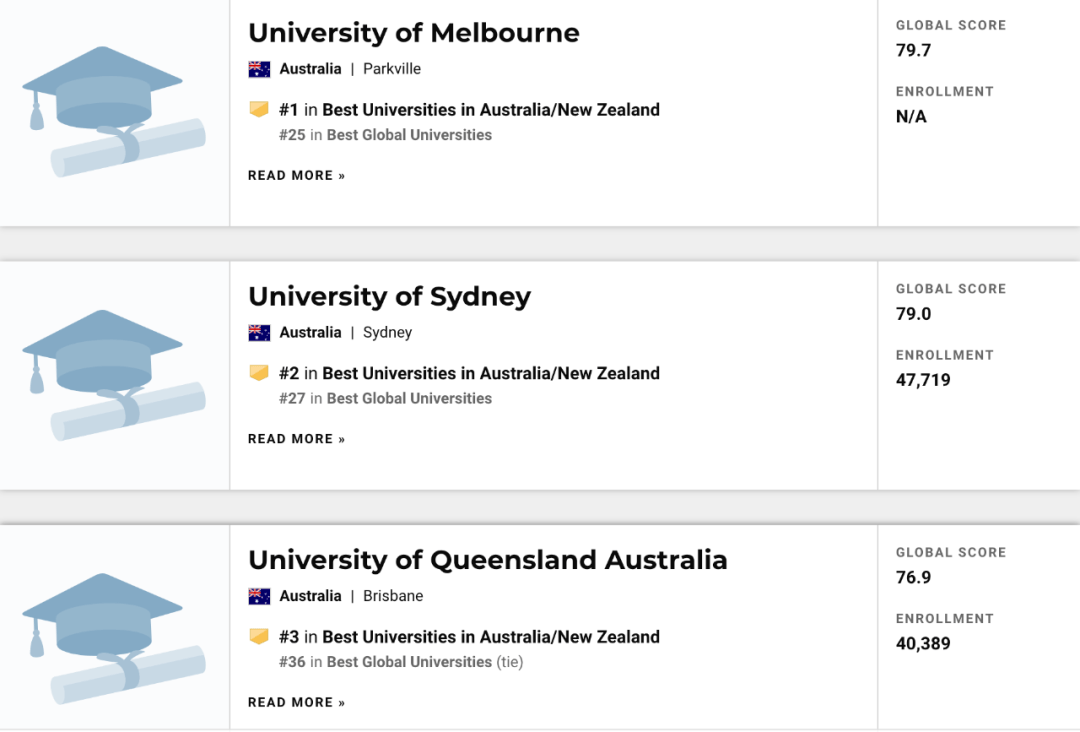
Task: Click Read More under University of Queensland
Action: (296, 703)
